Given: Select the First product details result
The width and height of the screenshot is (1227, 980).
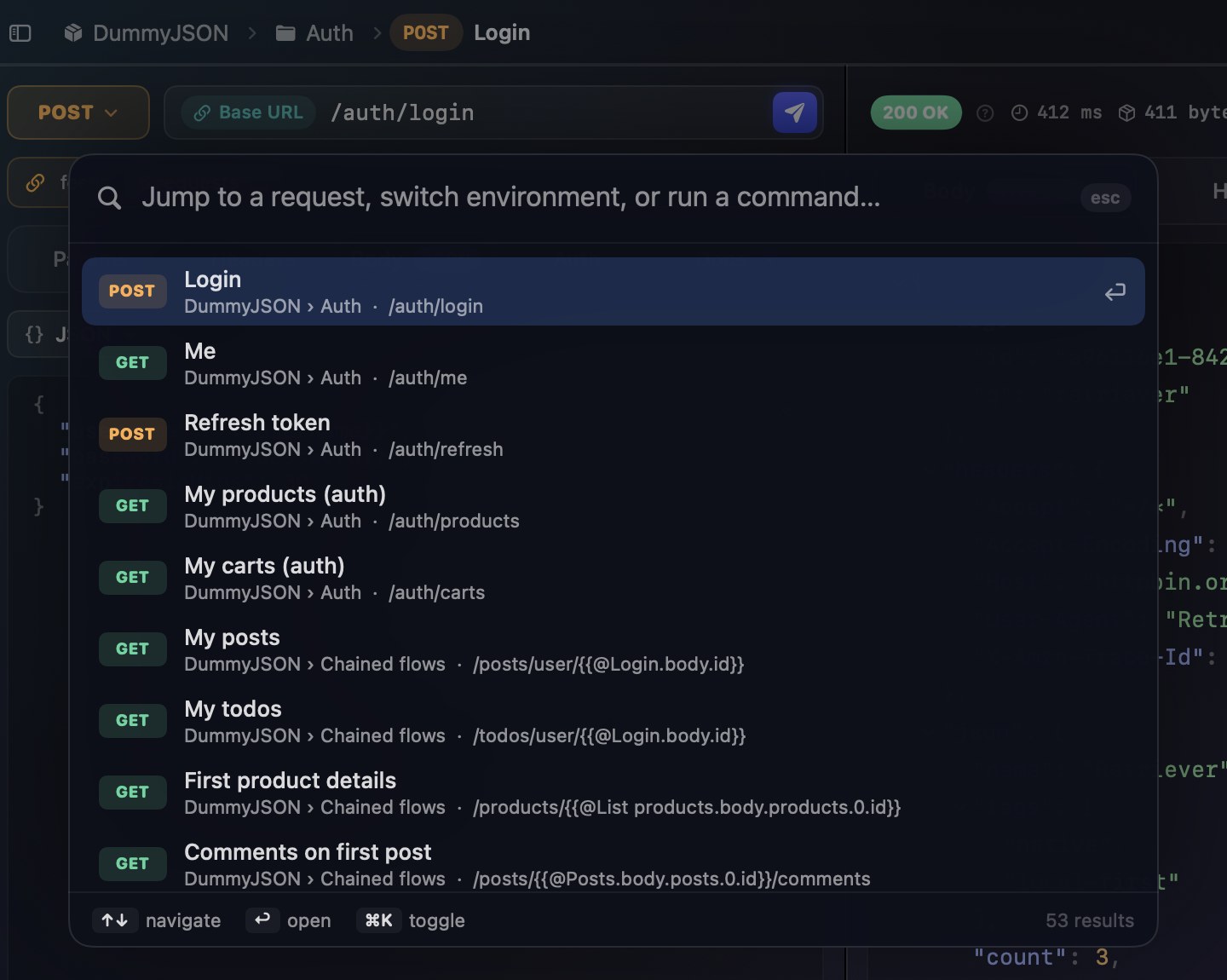Looking at the screenshot, I should [613, 793].
